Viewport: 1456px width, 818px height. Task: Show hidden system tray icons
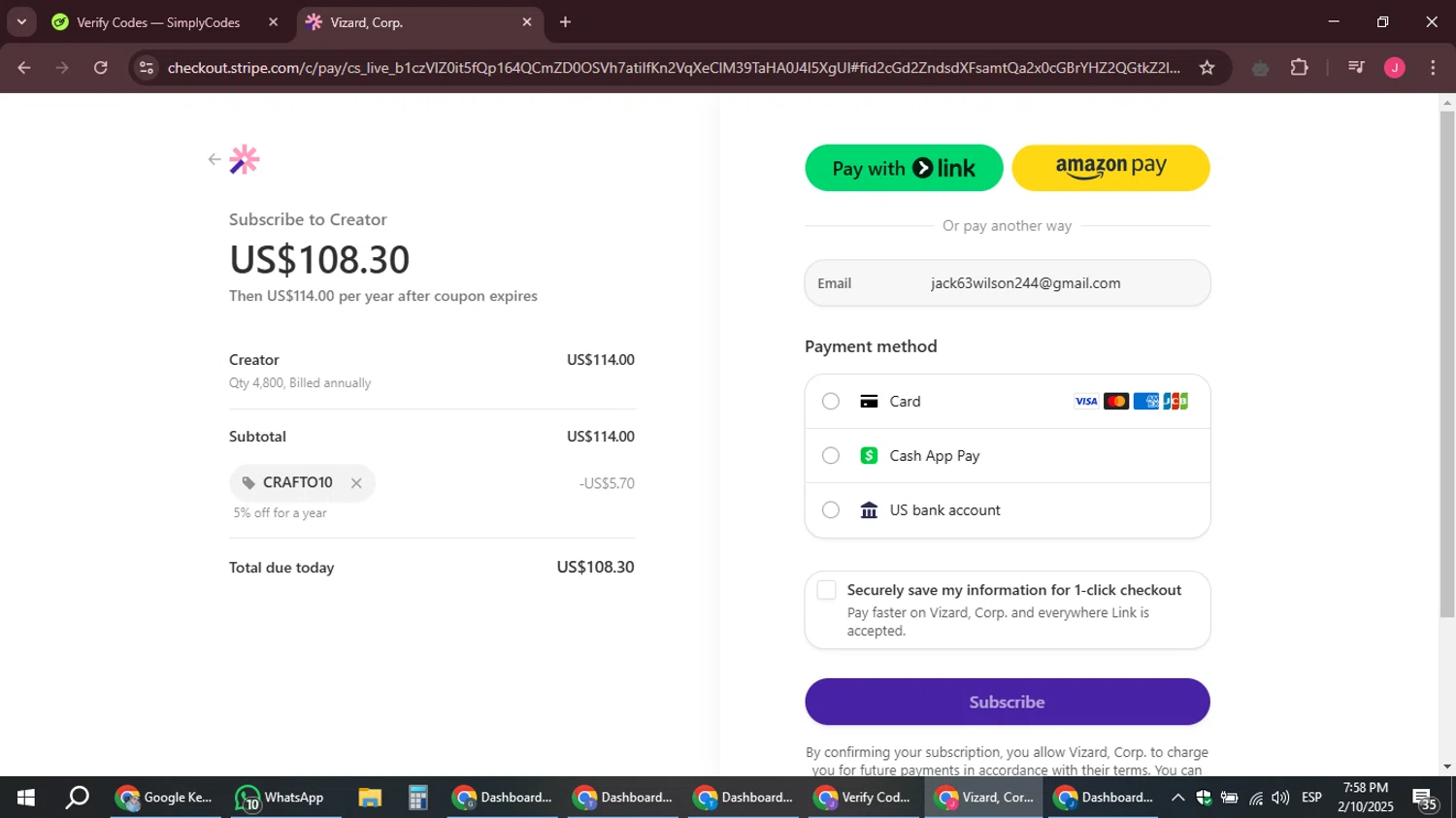pyautogui.click(x=1177, y=798)
